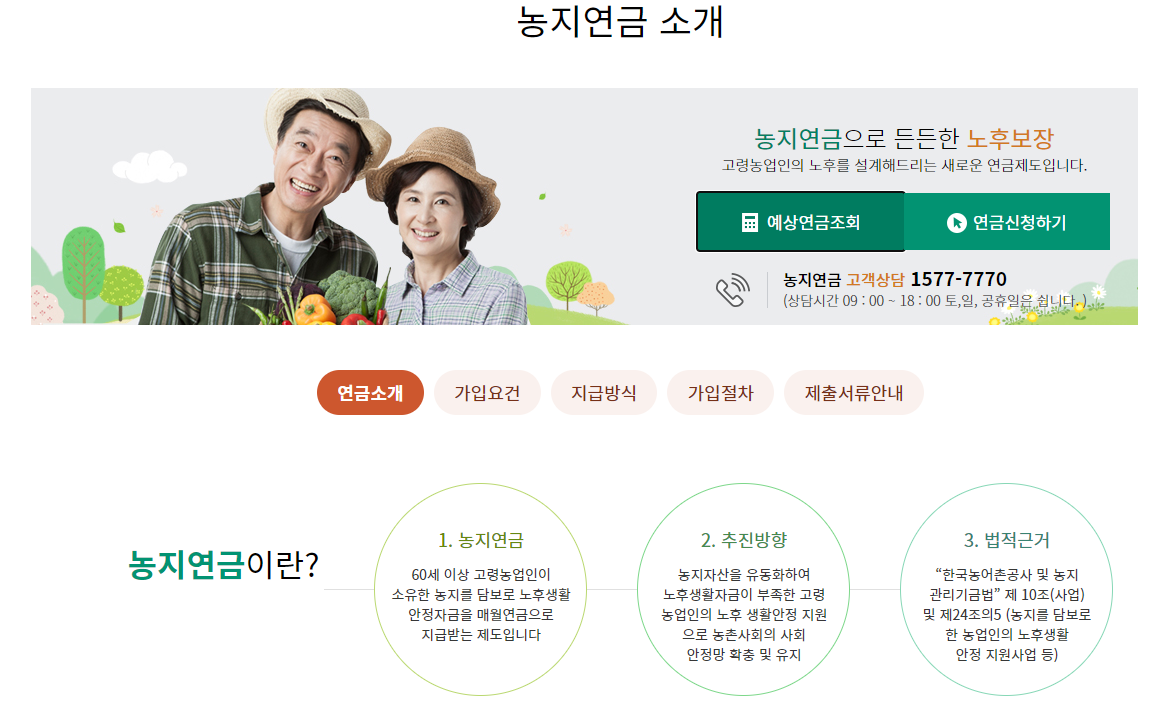This screenshot has height=706, width=1159.
Task: Click the 상담시간 hours text
Action: tap(934, 301)
